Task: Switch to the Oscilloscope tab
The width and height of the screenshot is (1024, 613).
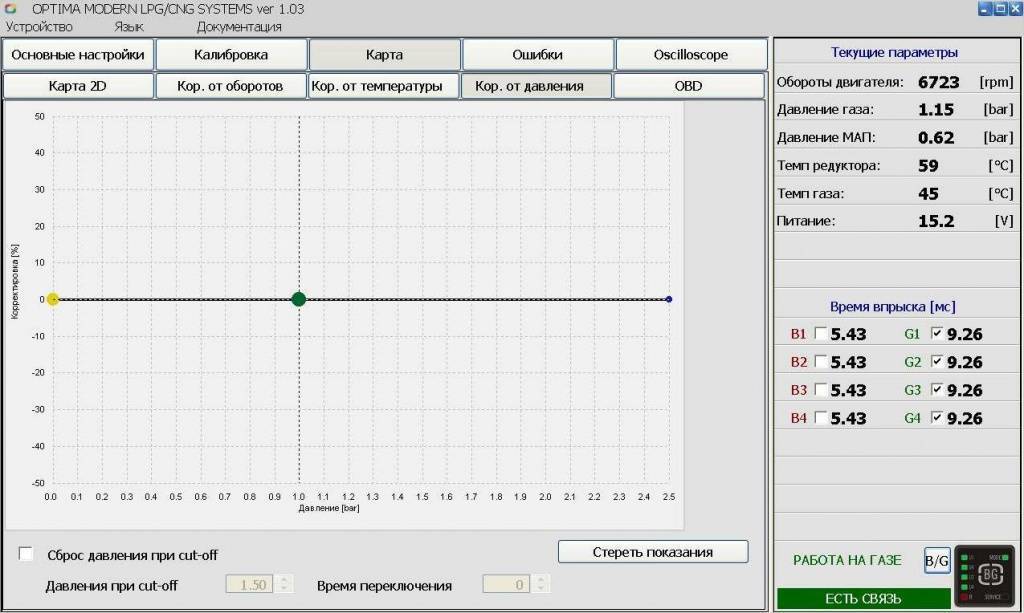Action: (x=690, y=54)
